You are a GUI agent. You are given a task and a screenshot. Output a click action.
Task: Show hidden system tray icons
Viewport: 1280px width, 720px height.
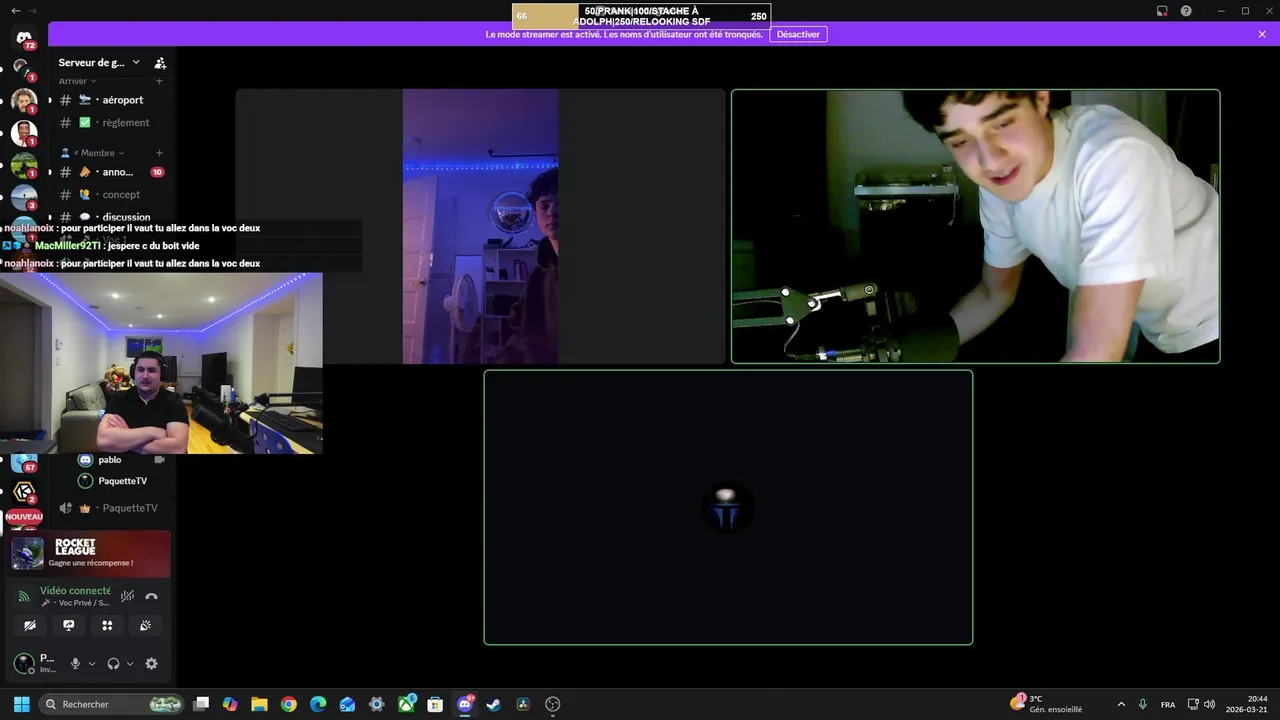coord(1121,704)
